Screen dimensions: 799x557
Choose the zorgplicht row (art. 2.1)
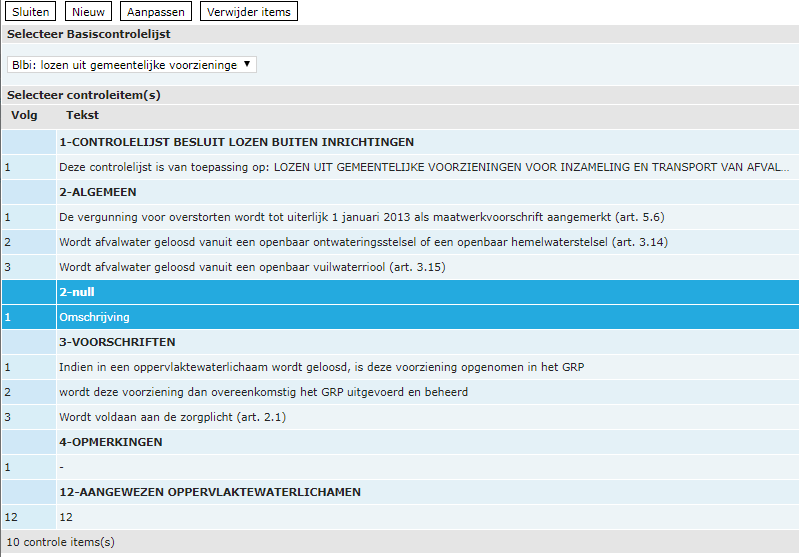click(172, 417)
